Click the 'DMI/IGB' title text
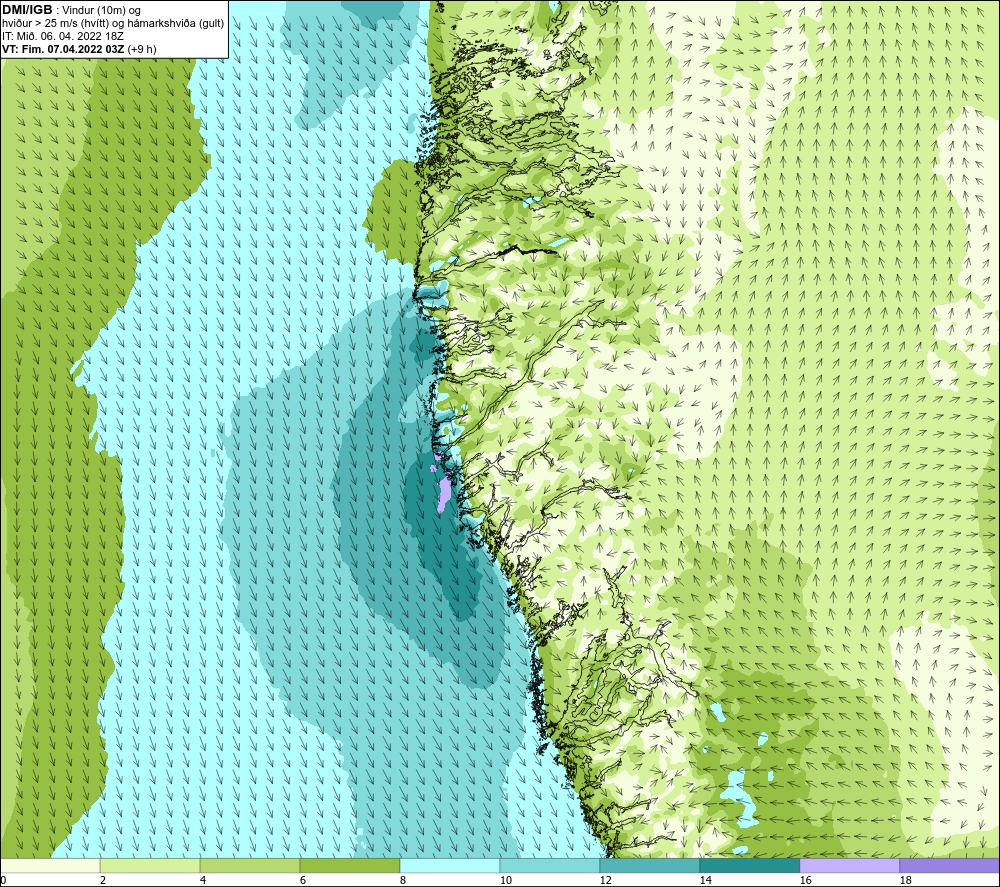The height and width of the screenshot is (887, 1000). [27, 10]
